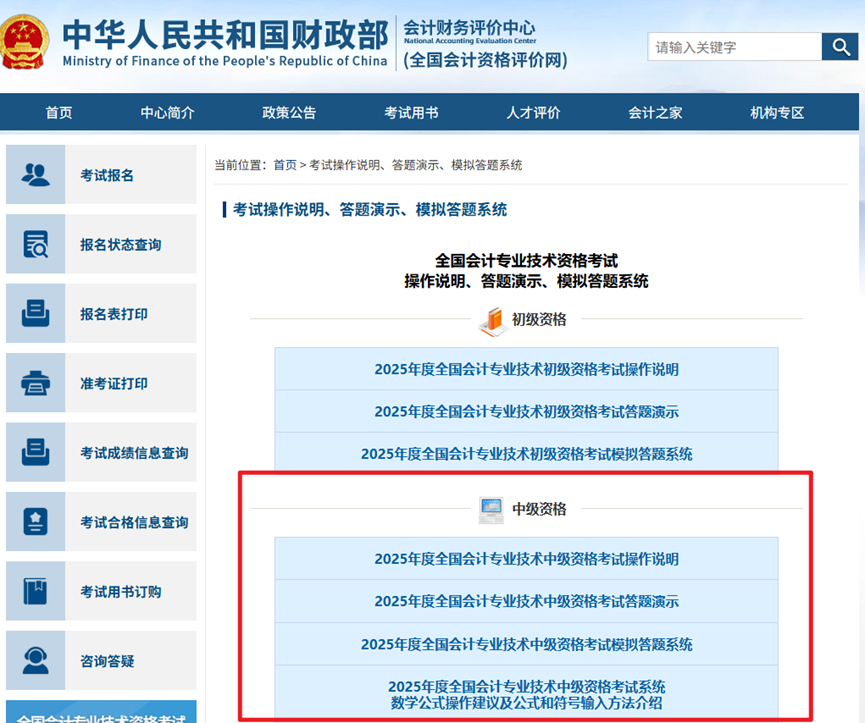This screenshot has width=865, height=723.
Task: Click the 考试成绩信息查询 icon
Action: (x=35, y=453)
